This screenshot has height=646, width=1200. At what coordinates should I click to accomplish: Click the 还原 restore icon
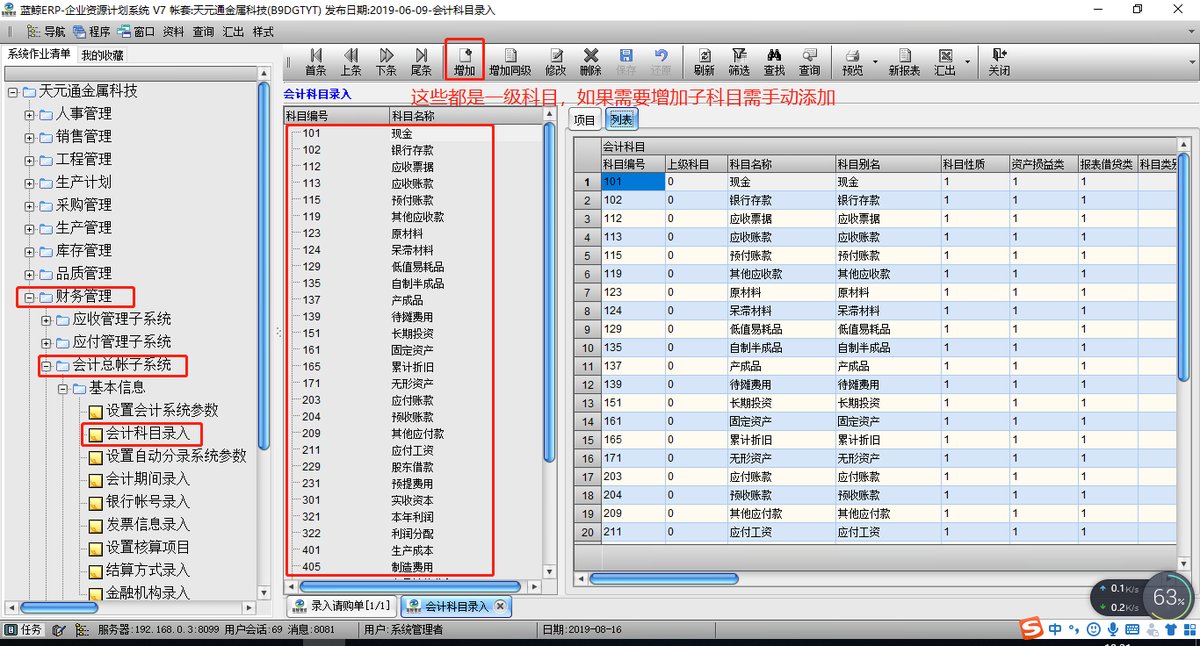tap(661, 62)
